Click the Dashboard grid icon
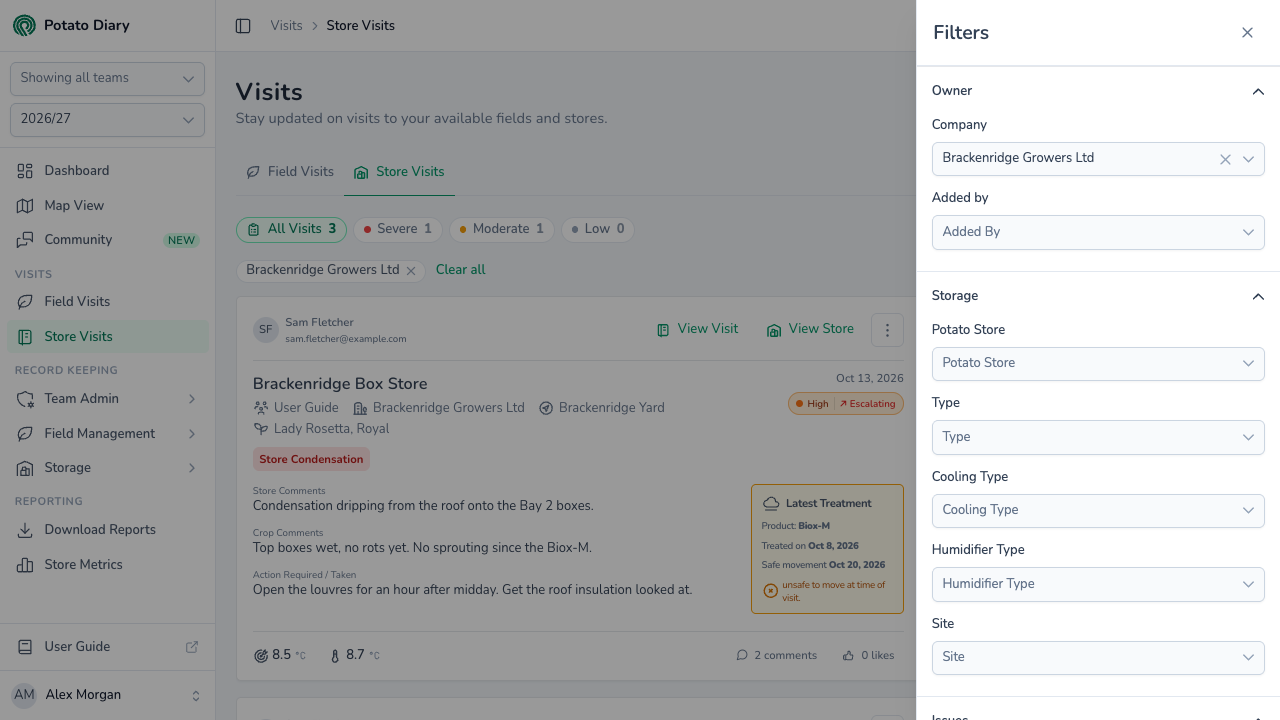 click(x=25, y=171)
